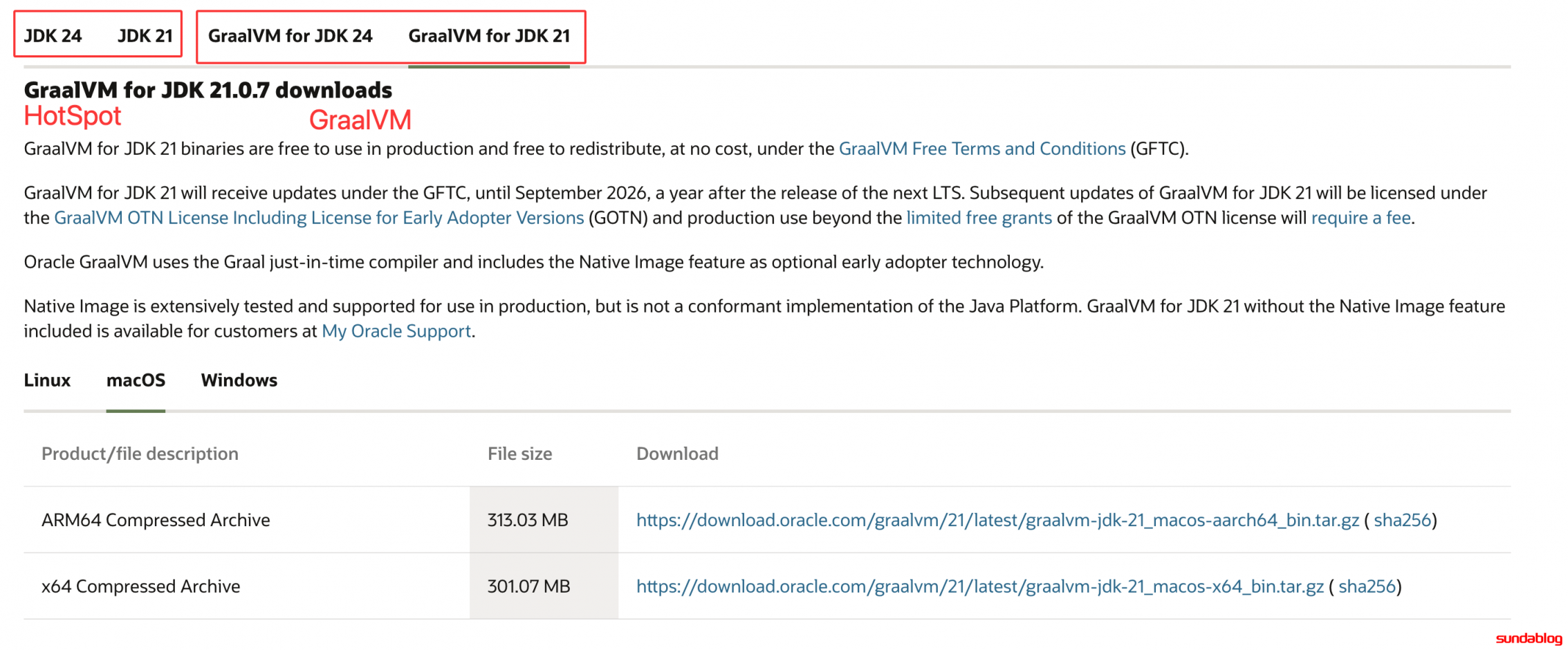Viewport: 1568px width, 650px height.
Task: Download the macOS aarch64 tar.gz archive
Action: [997, 520]
